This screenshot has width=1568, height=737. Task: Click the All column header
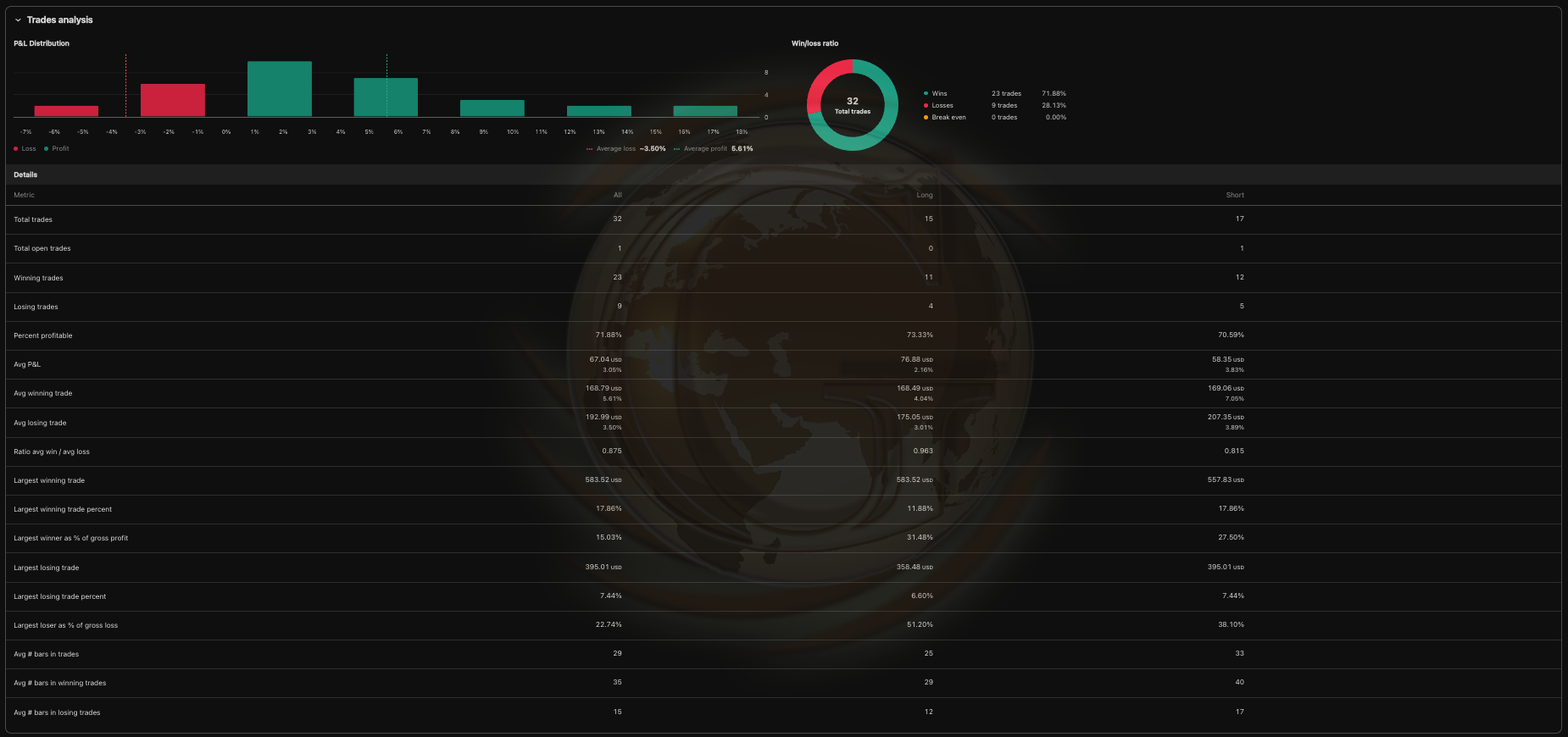coord(617,196)
